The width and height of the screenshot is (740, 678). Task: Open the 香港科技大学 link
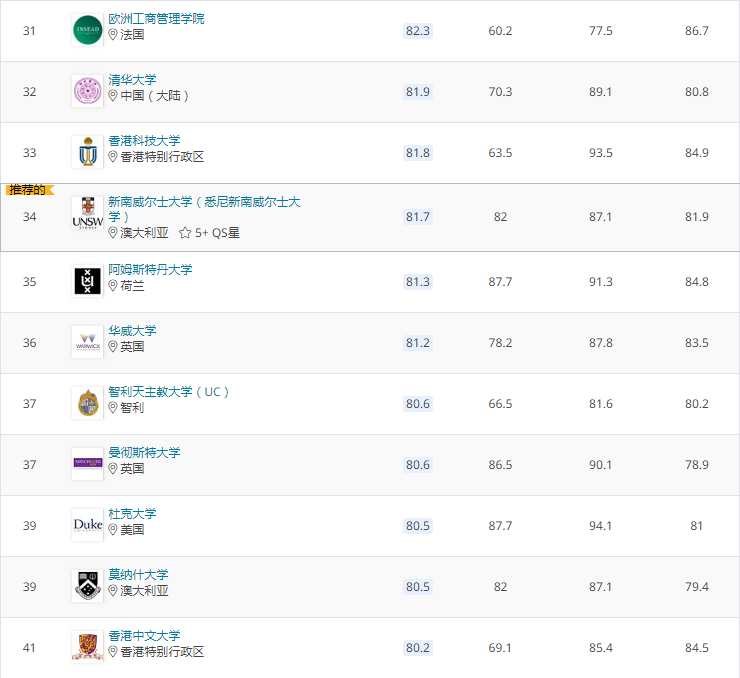(144, 141)
